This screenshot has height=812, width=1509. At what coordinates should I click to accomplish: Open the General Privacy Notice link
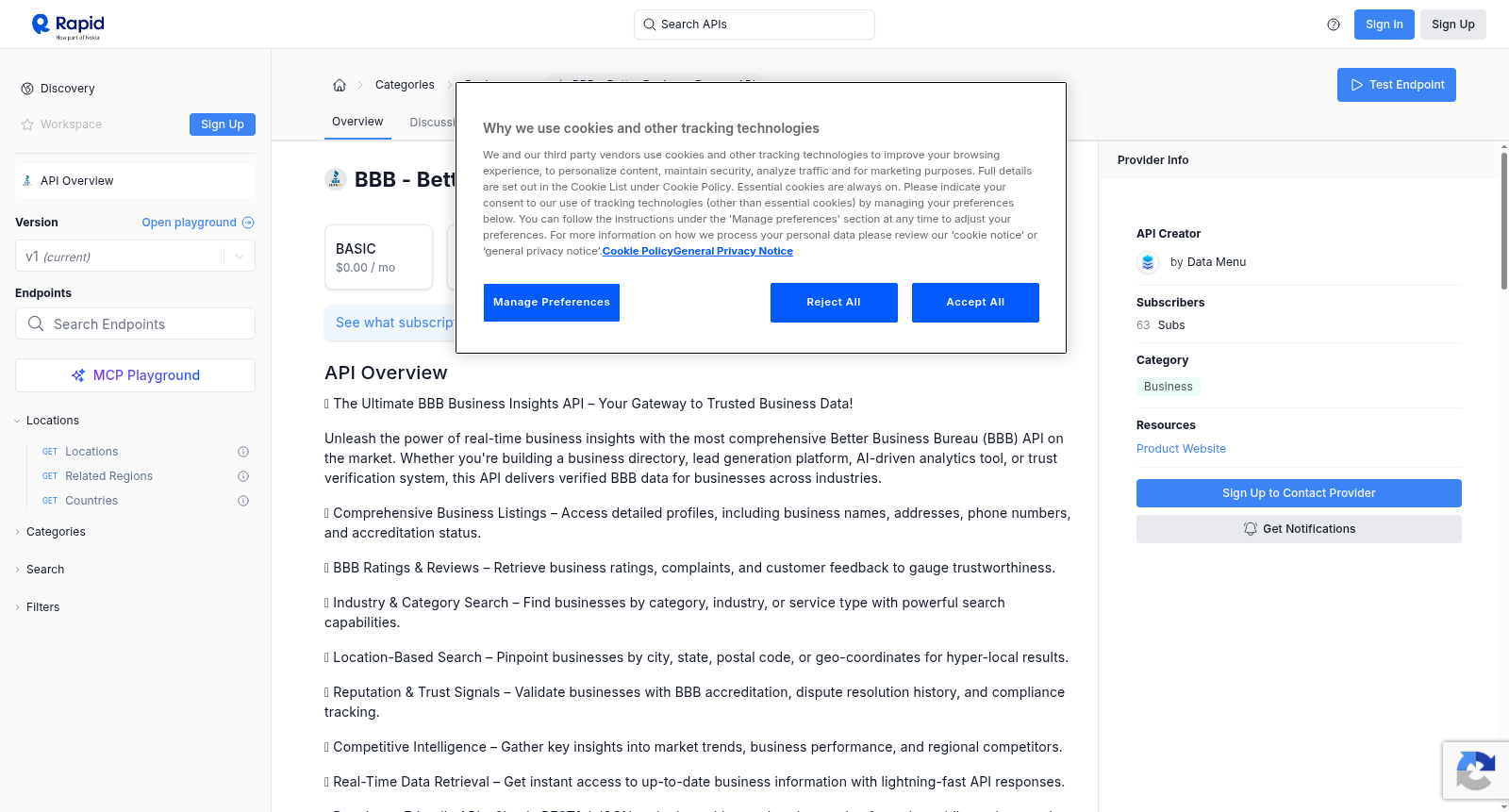[733, 251]
